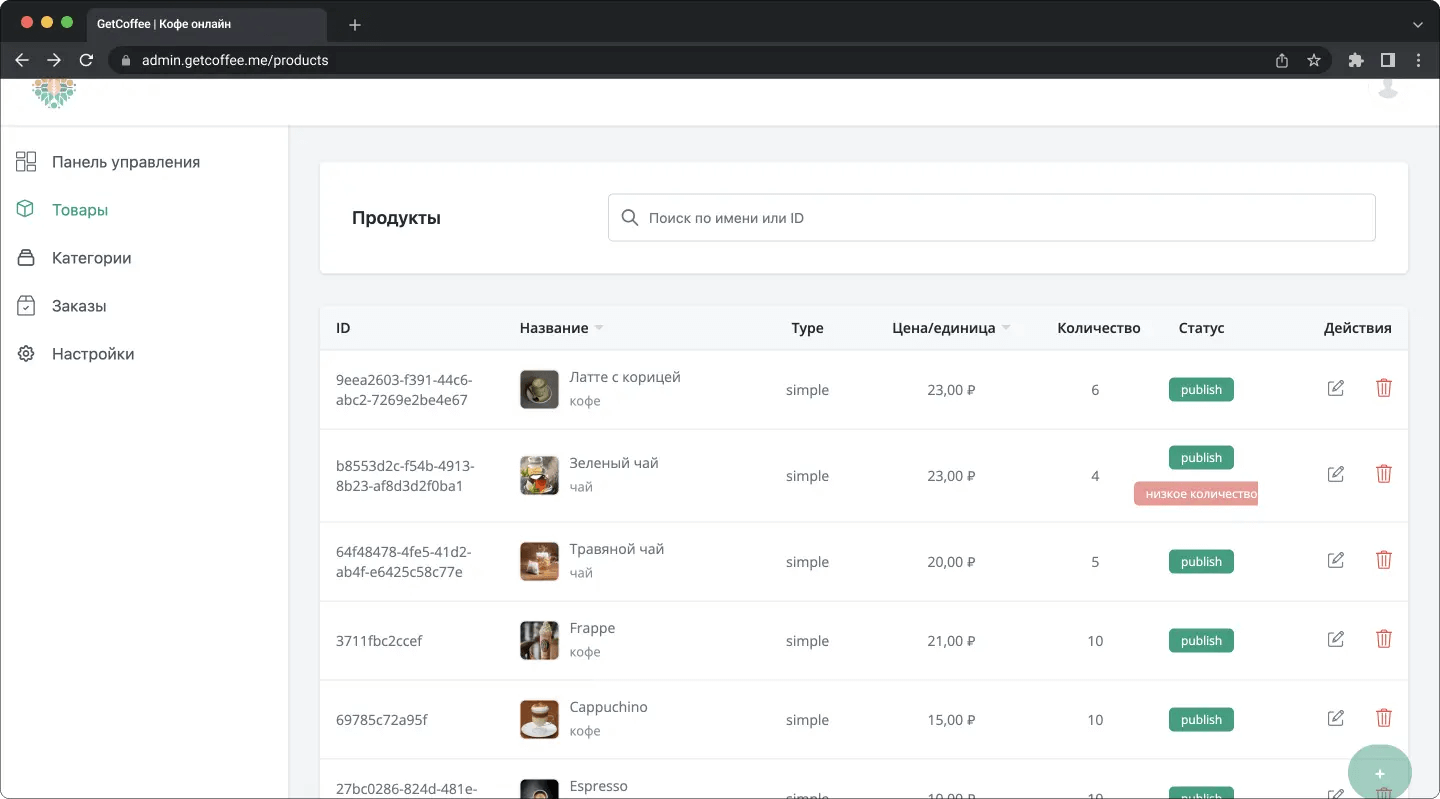Screen dimensions: 1440x799
Task: Edit the Cappuchino product
Action: click(1335, 718)
